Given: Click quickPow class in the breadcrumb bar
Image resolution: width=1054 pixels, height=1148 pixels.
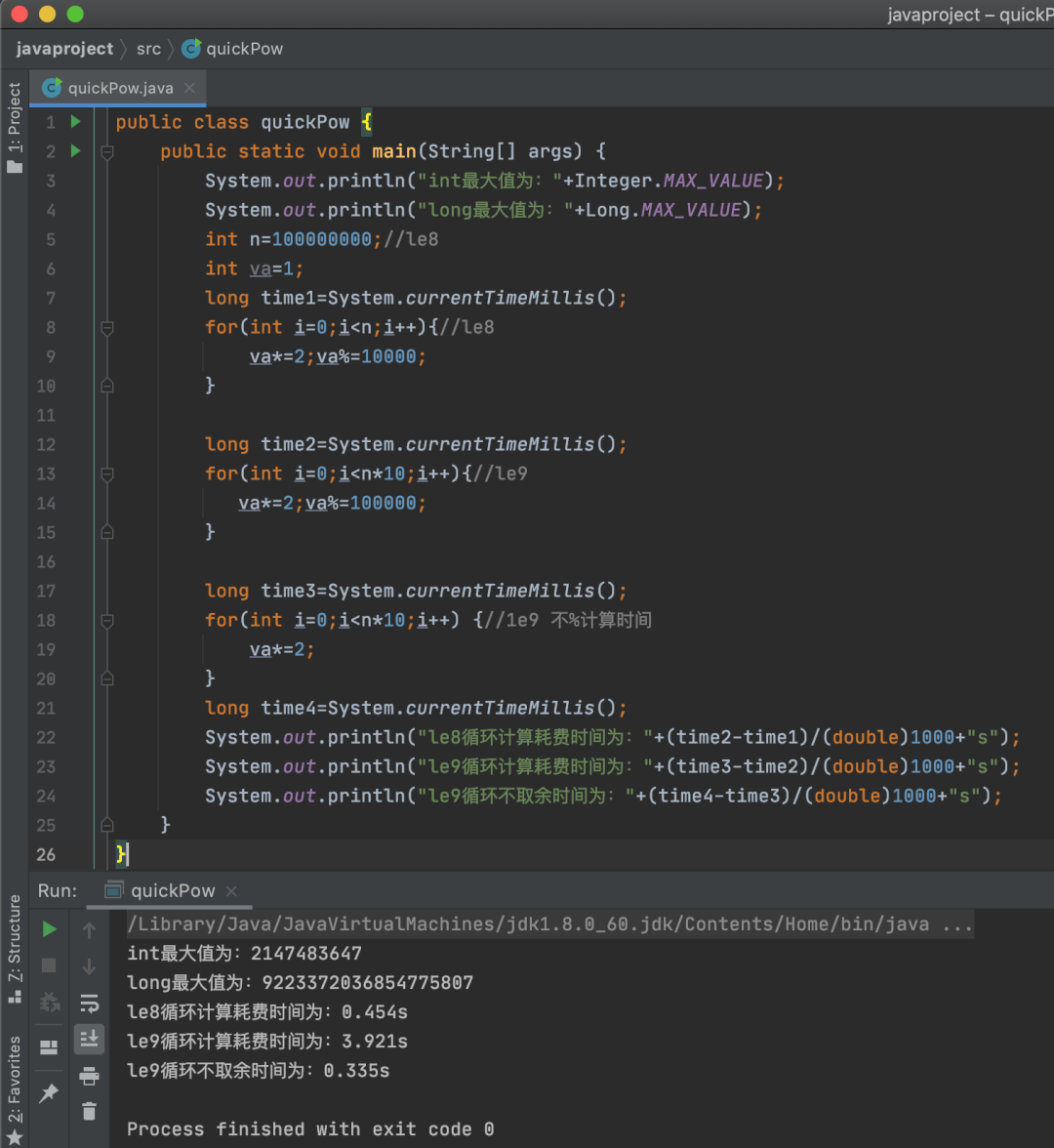Looking at the screenshot, I should (x=232, y=49).
